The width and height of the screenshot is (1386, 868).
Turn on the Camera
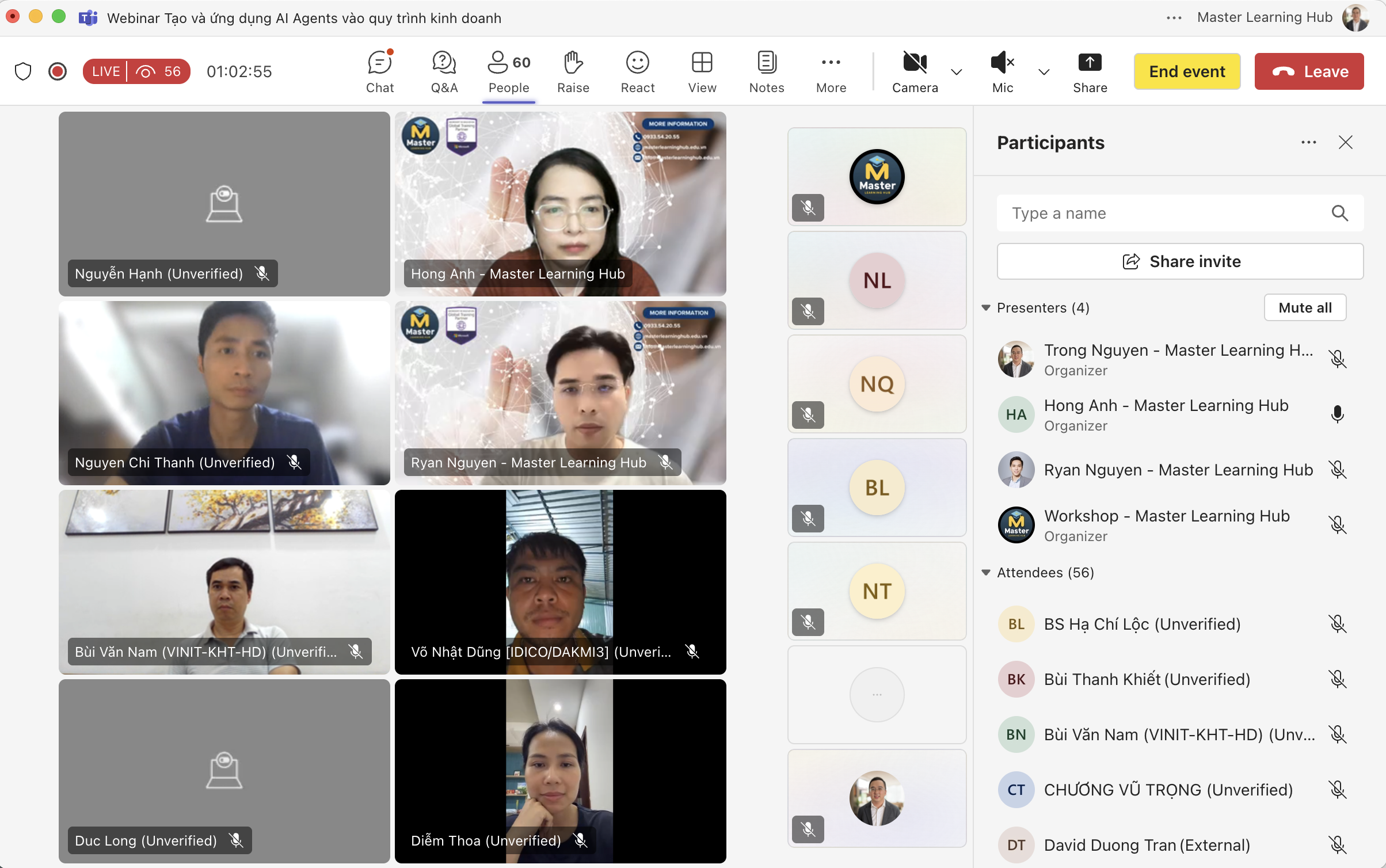coord(915,72)
